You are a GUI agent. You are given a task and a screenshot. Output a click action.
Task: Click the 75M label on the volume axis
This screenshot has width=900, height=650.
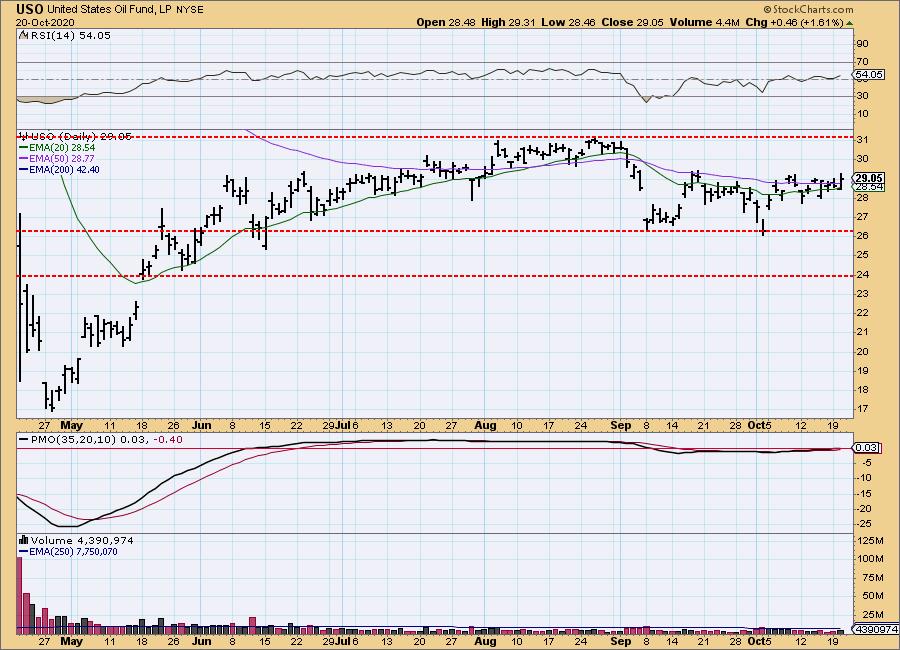coord(872,578)
